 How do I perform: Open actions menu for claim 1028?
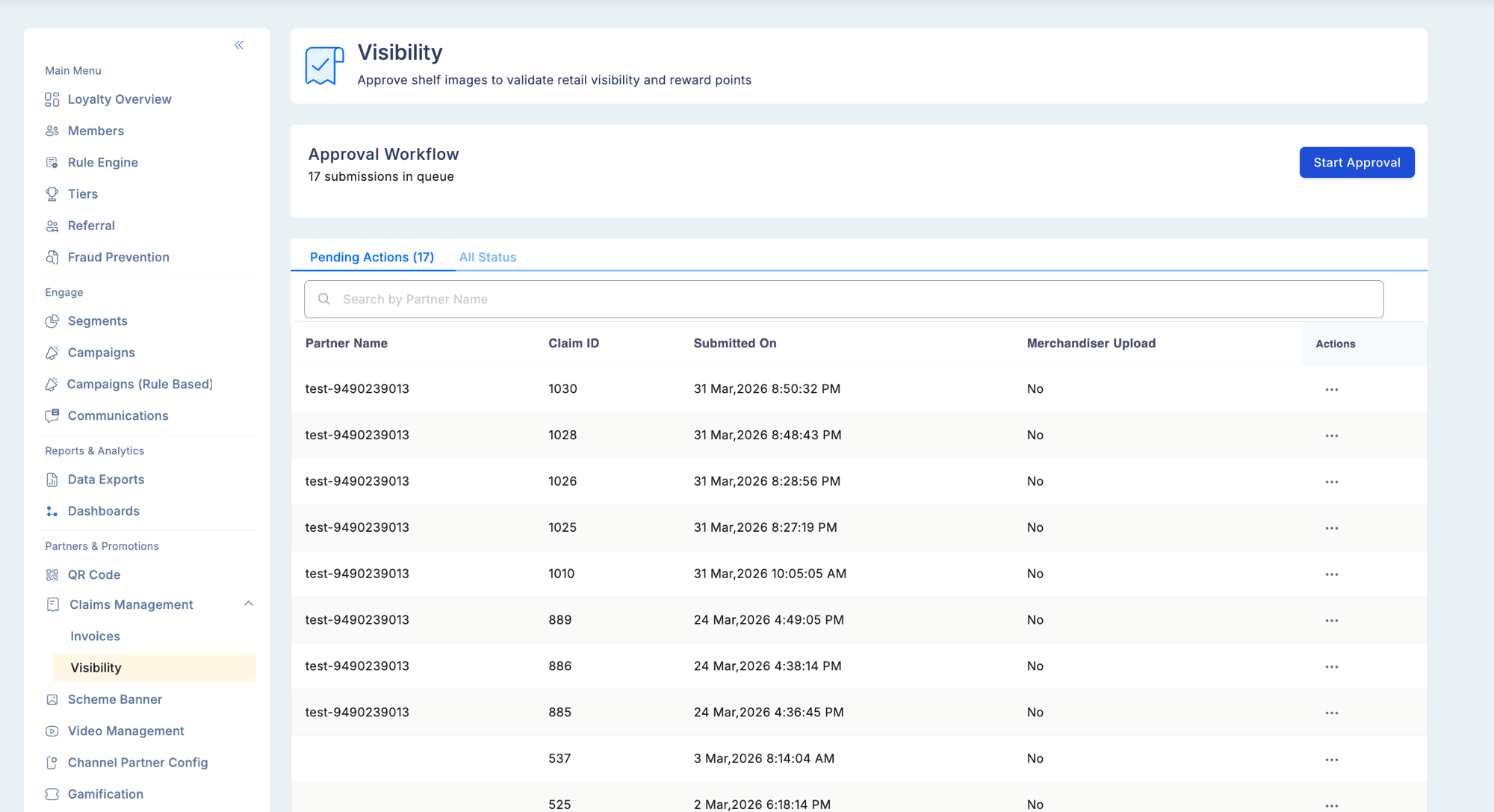point(1332,436)
